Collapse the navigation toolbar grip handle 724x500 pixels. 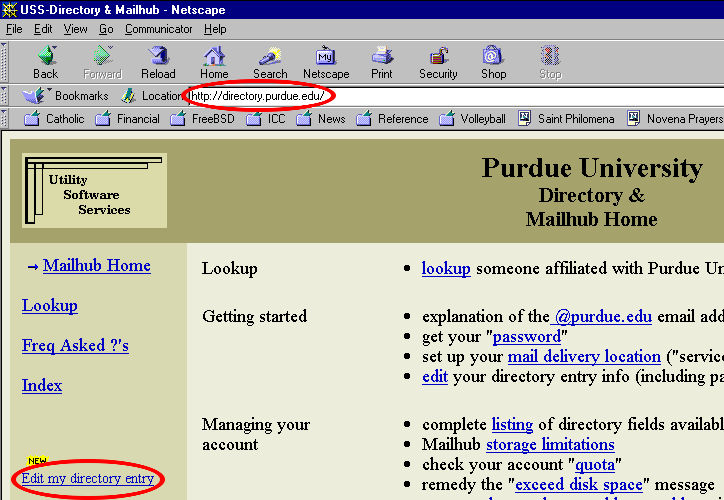[x=4, y=62]
